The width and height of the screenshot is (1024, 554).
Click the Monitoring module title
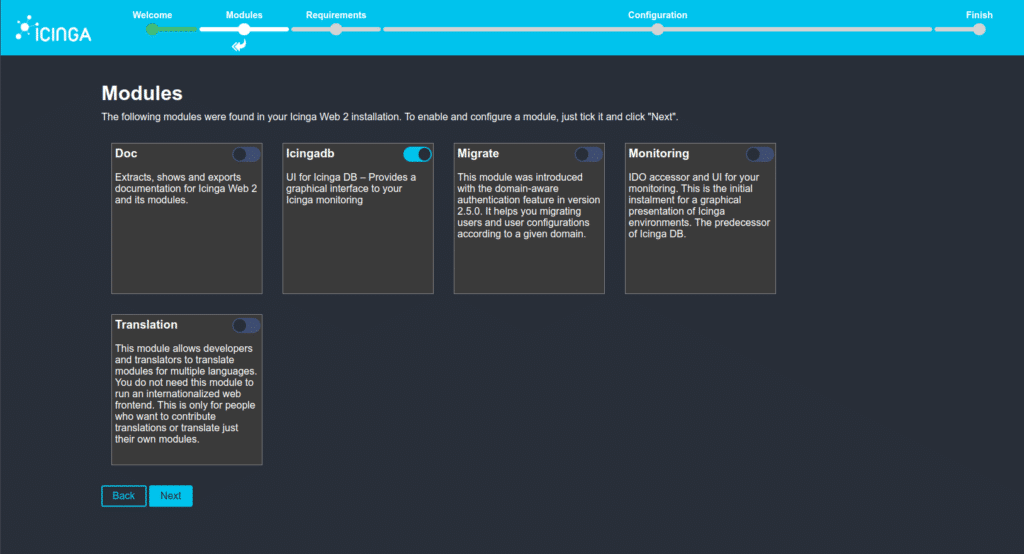(x=658, y=154)
